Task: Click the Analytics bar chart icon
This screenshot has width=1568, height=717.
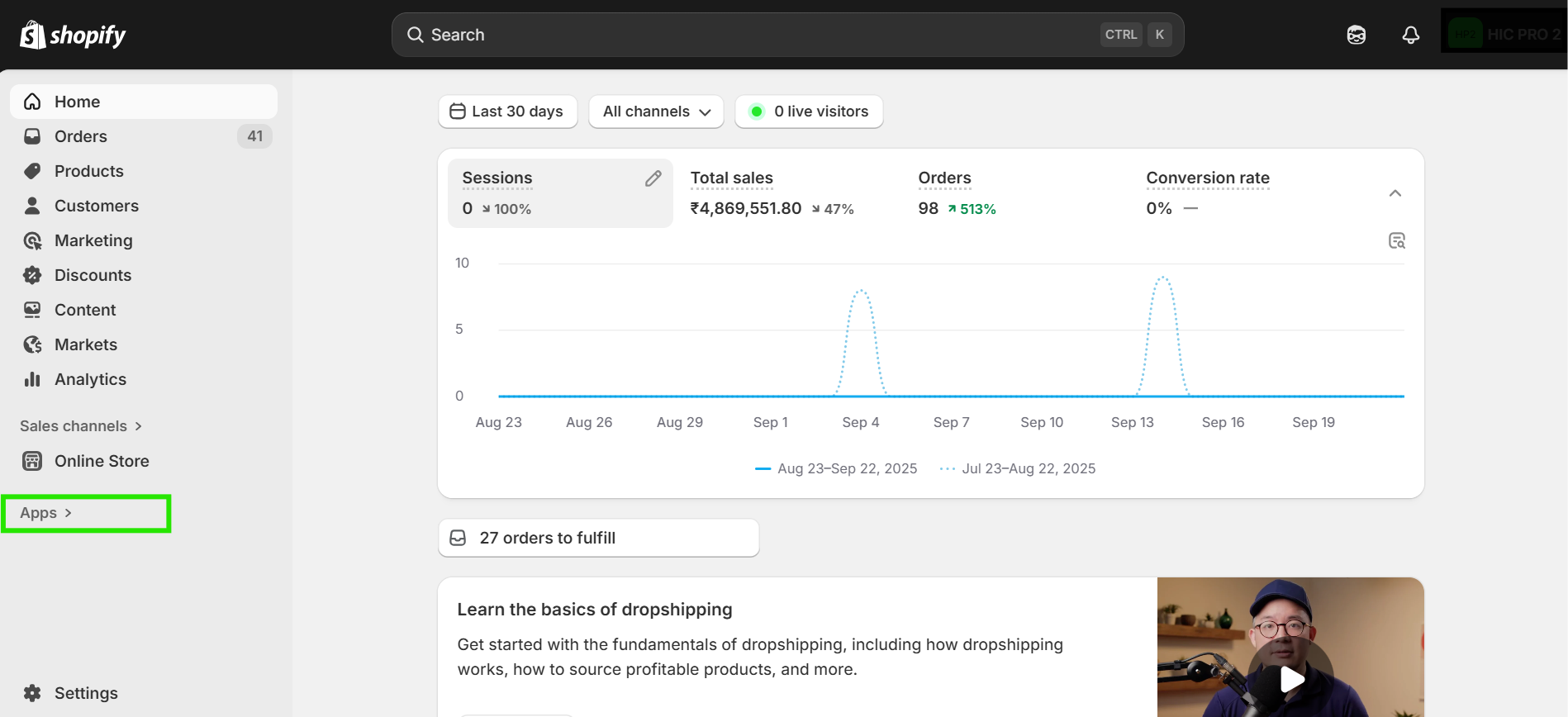Action: (32, 379)
